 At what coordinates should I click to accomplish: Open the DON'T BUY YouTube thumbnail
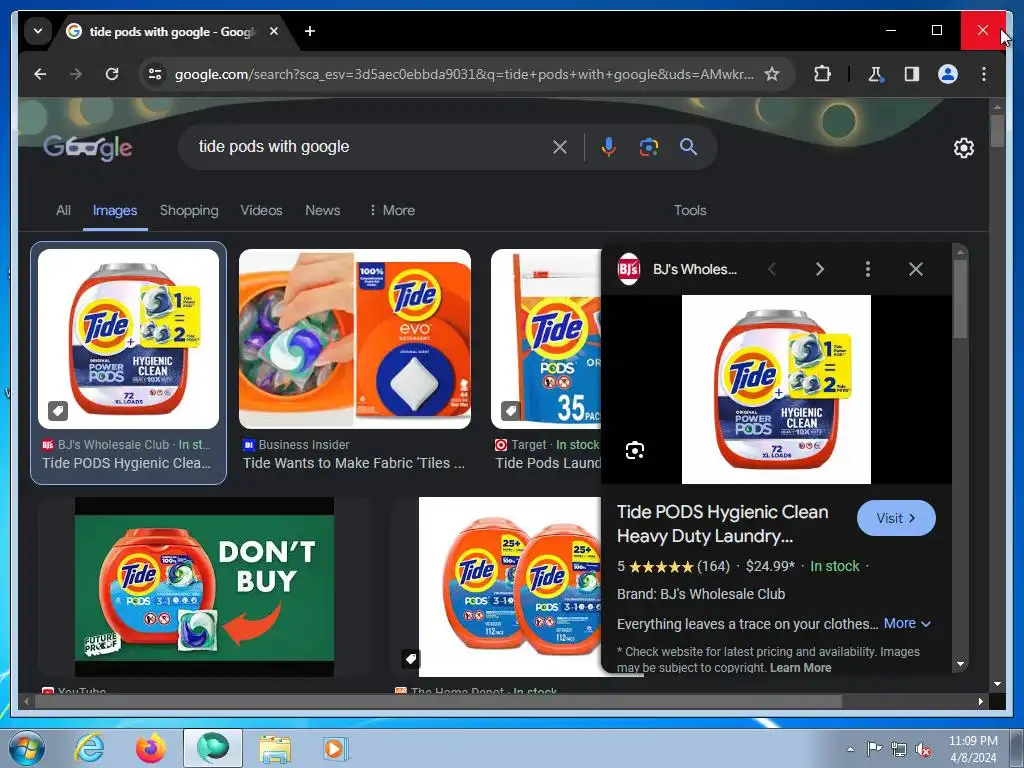click(204, 587)
